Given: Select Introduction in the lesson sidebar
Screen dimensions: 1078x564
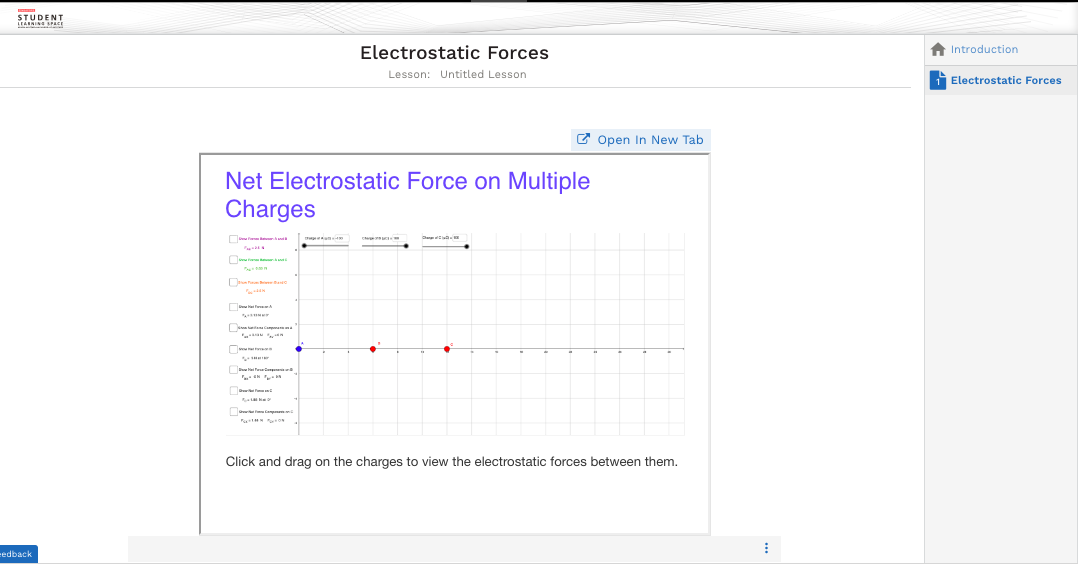Looking at the screenshot, I should [x=984, y=49].
